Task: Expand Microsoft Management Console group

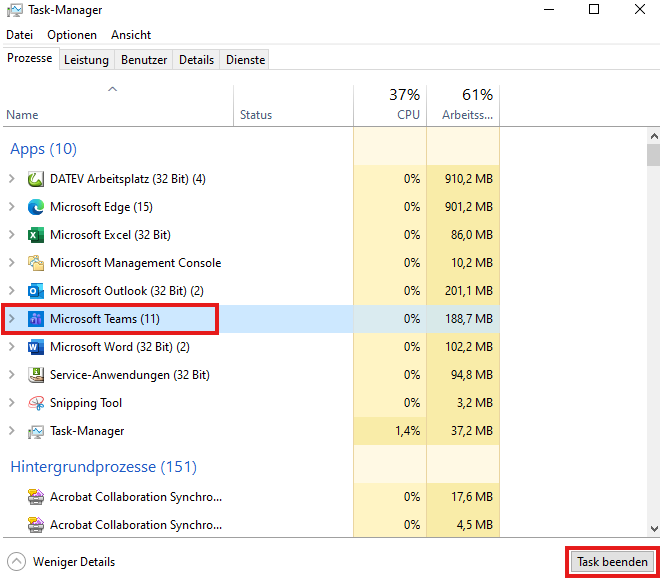Action: click(12, 263)
